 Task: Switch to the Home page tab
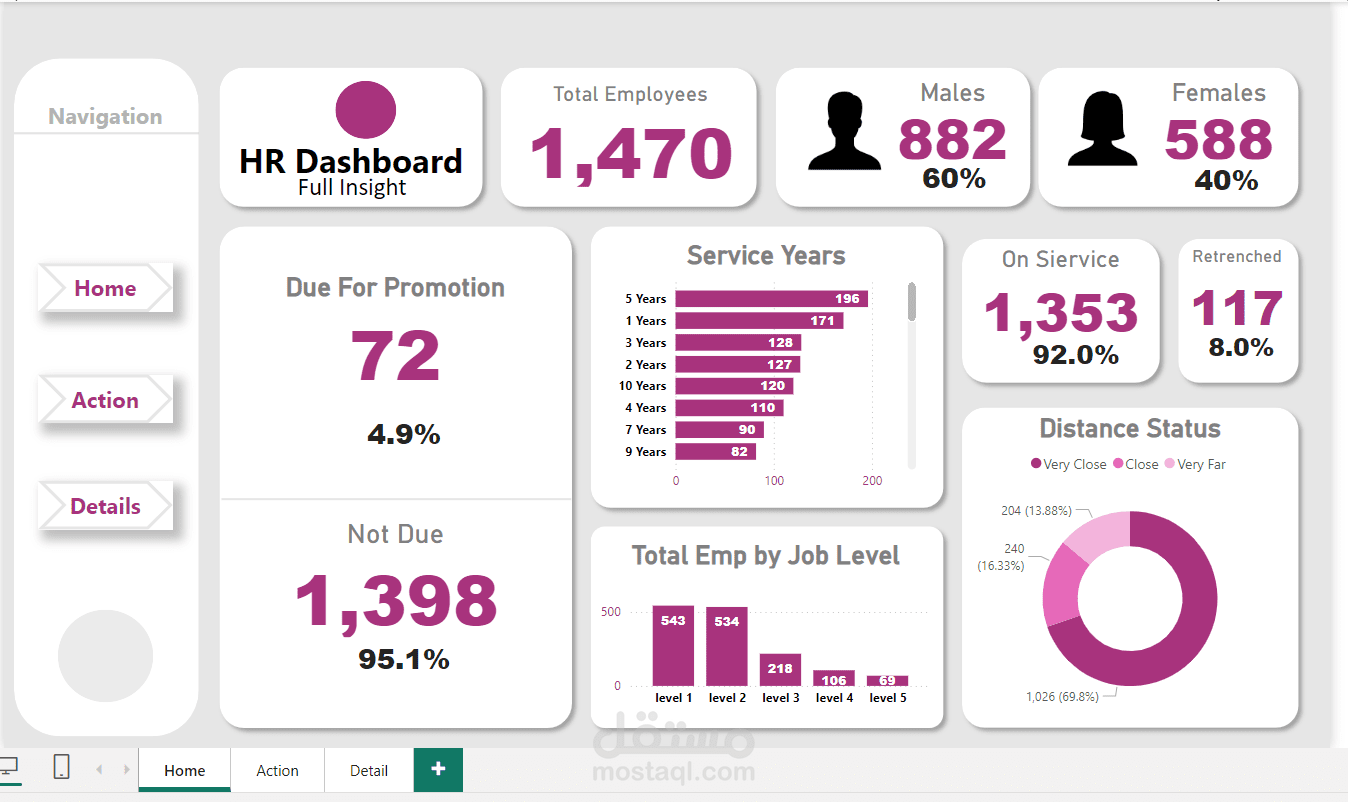point(185,770)
